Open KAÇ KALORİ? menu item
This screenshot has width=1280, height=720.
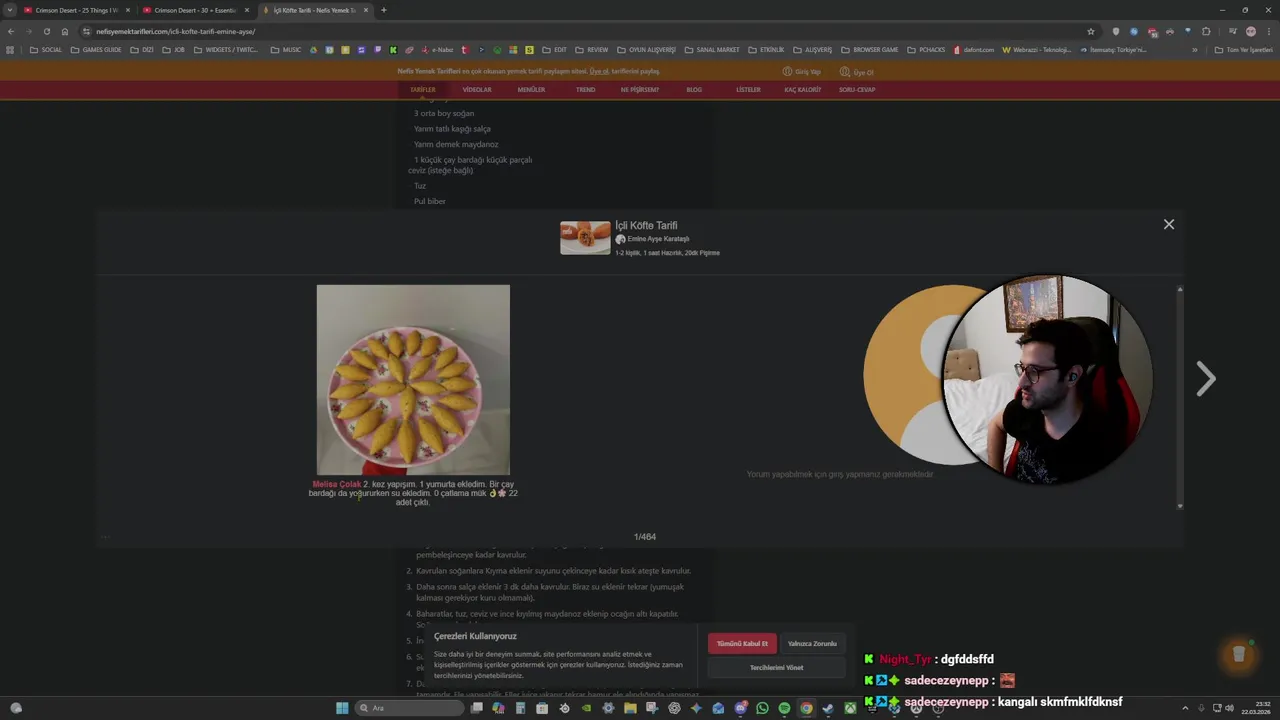[802, 90]
